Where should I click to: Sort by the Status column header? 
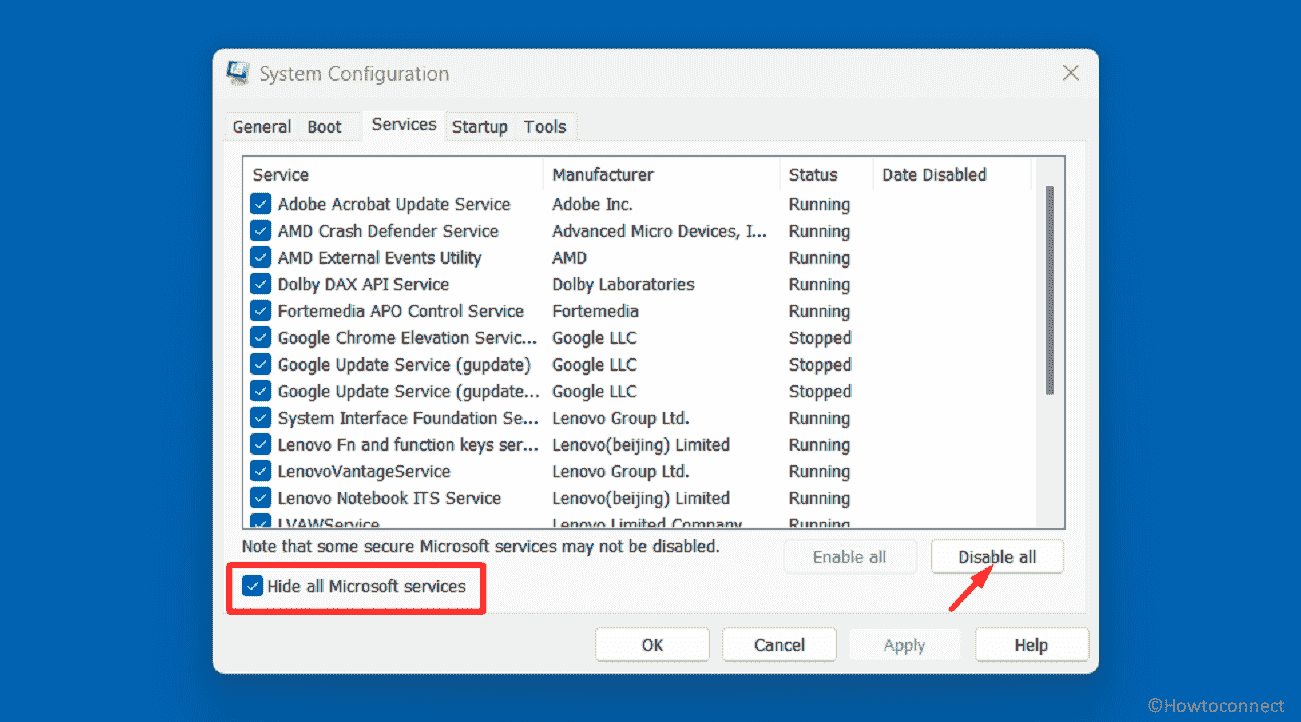[x=827, y=175]
